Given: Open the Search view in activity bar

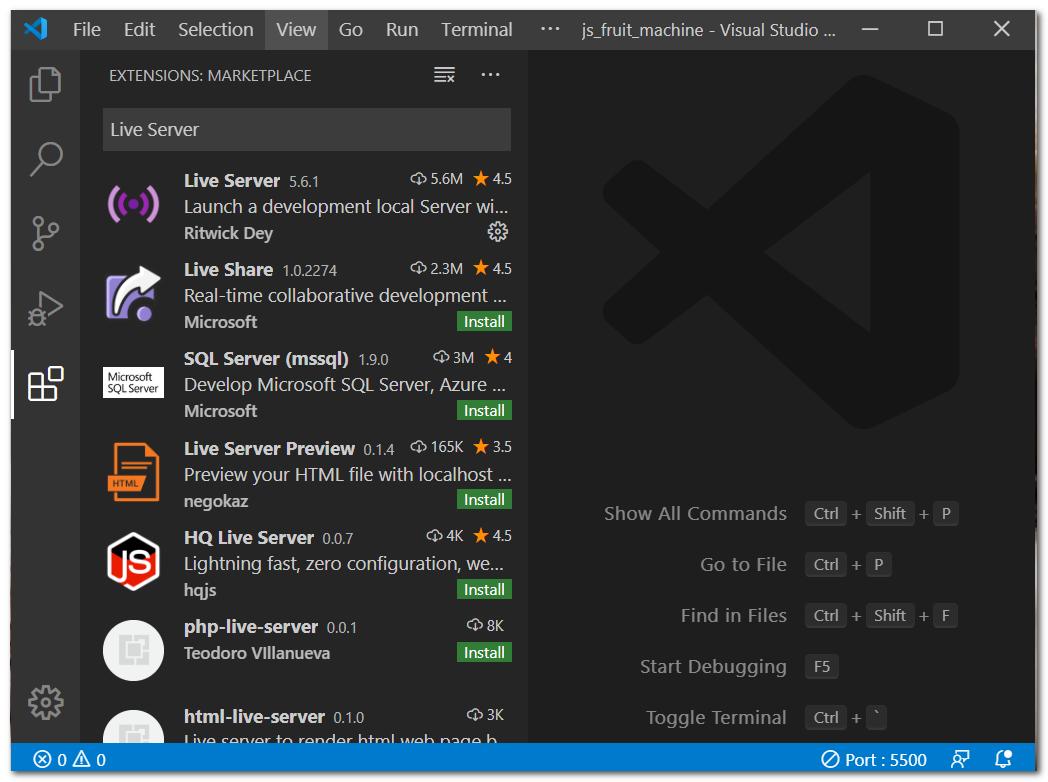Looking at the screenshot, I should click(x=45, y=159).
